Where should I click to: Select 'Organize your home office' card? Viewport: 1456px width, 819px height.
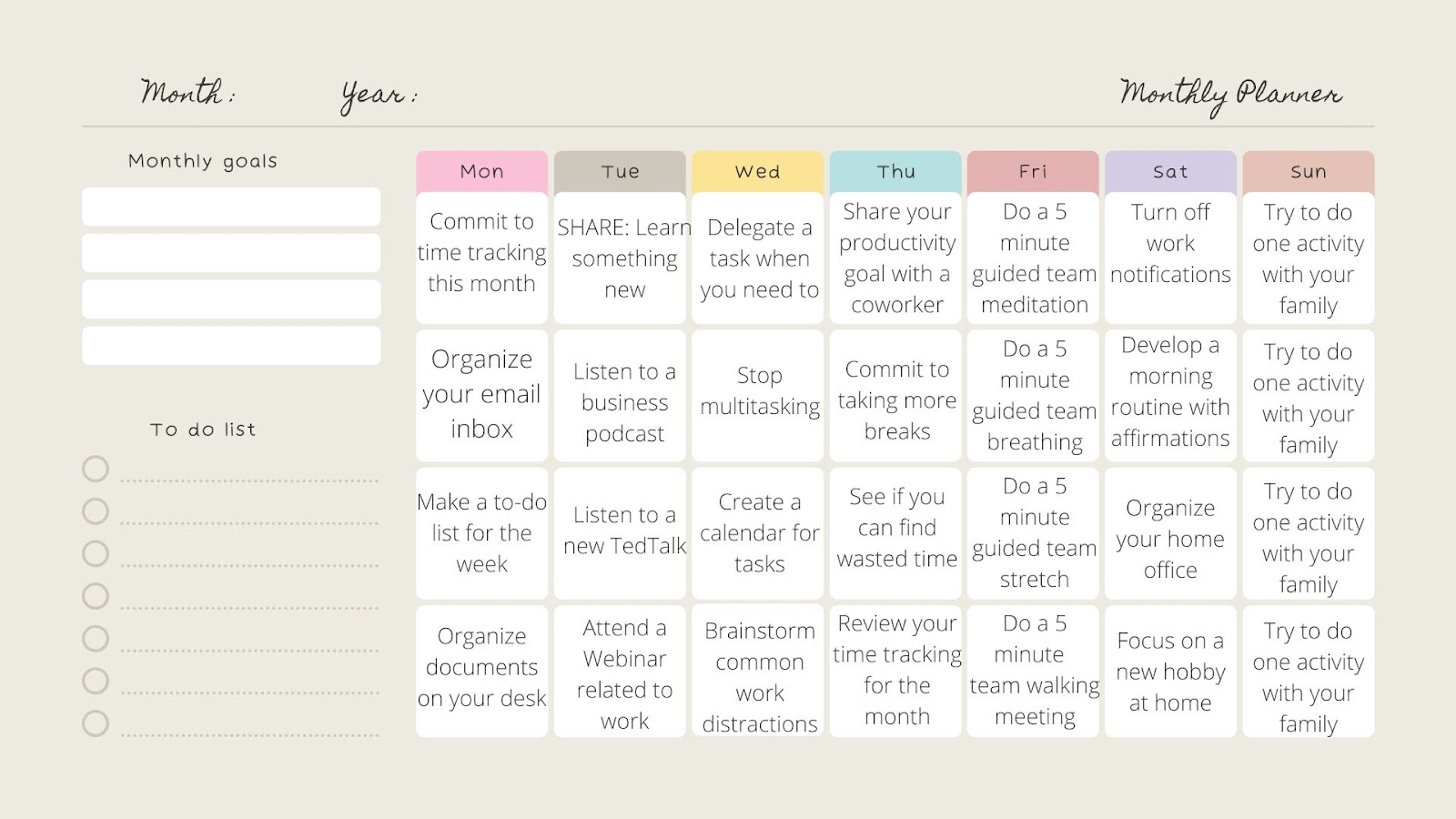coord(1170,537)
